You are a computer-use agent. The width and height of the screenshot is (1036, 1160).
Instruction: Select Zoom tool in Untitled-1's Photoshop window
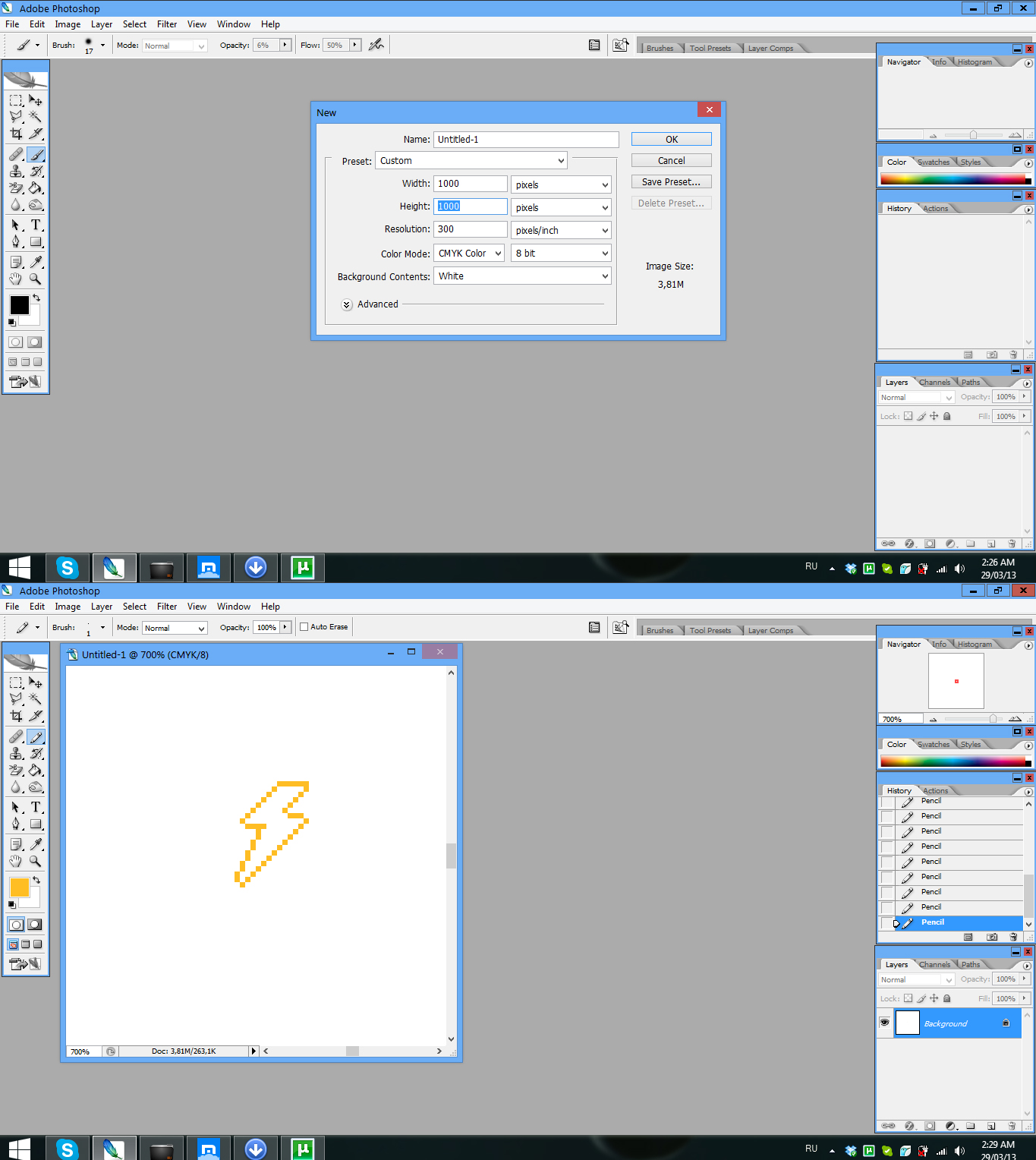pyautogui.click(x=36, y=861)
